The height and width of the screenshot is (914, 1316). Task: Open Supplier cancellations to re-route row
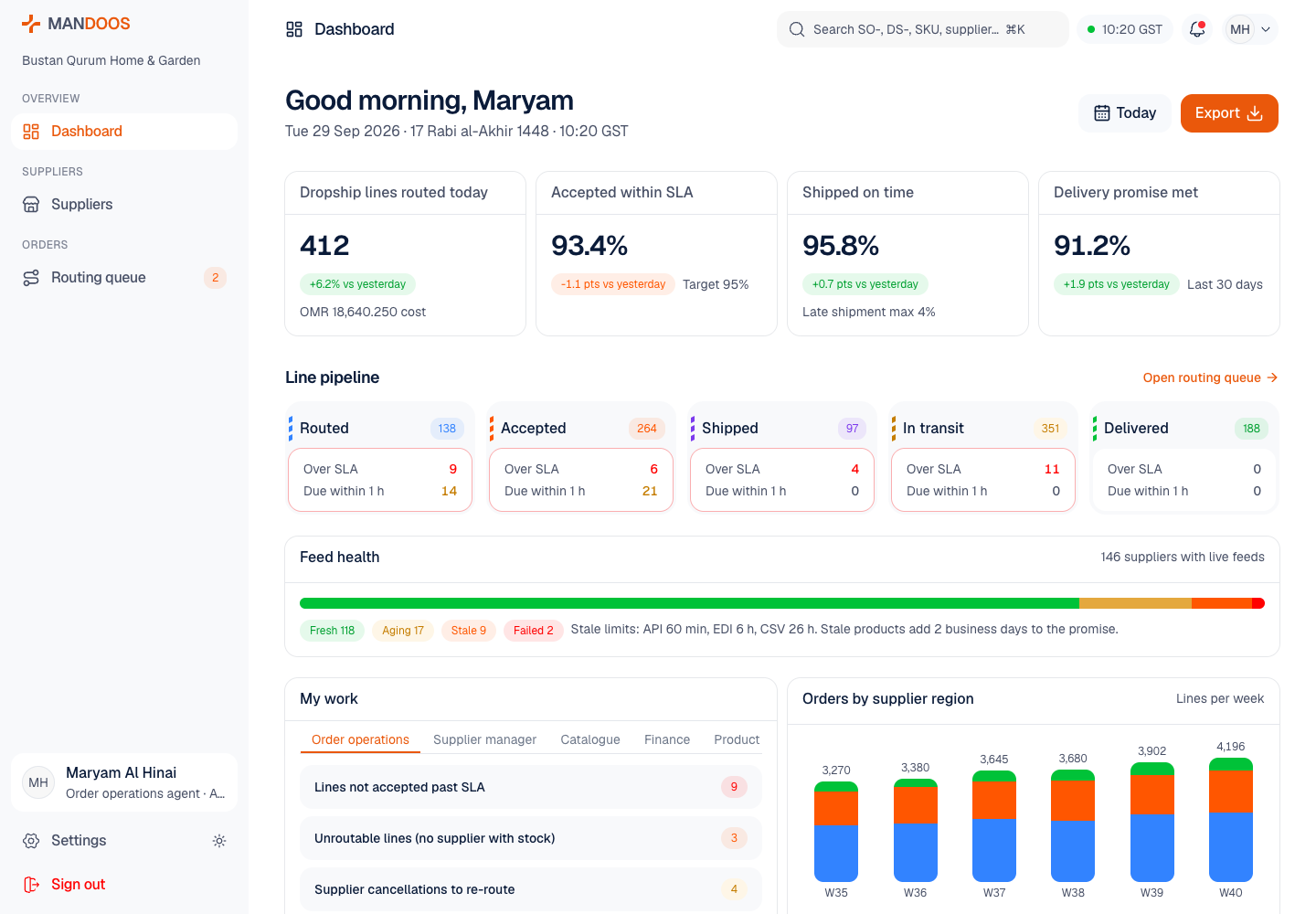[x=530, y=889]
